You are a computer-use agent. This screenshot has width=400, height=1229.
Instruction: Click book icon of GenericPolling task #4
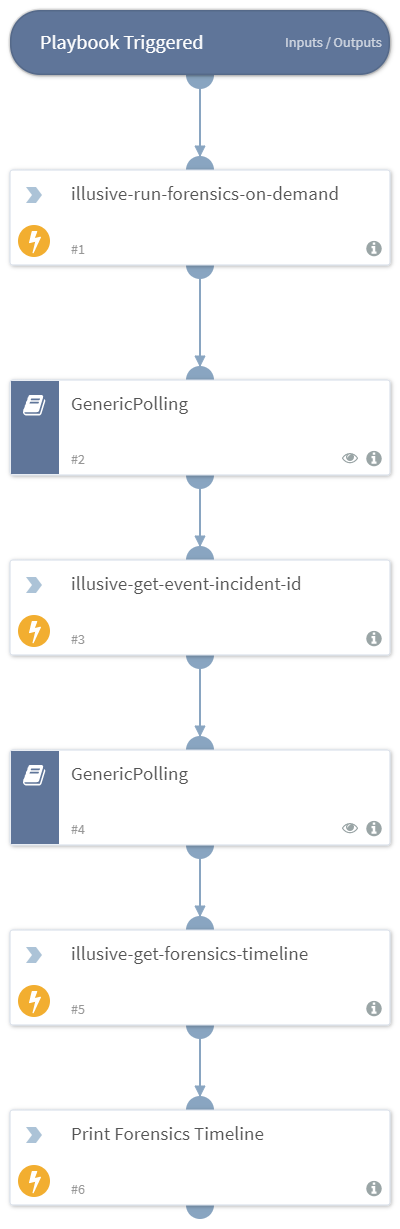(x=34, y=775)
